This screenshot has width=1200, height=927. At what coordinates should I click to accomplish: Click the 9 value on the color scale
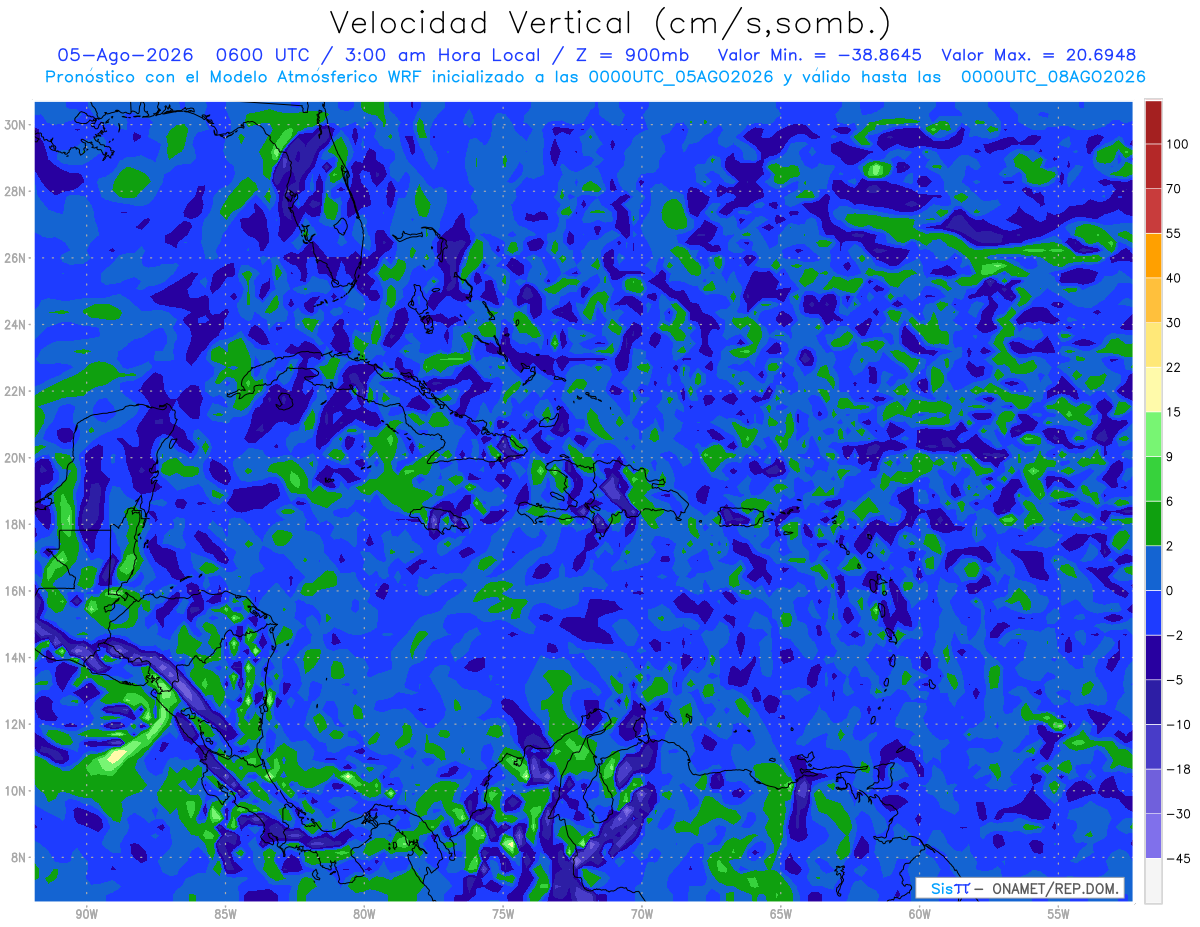click(1170, 457)
